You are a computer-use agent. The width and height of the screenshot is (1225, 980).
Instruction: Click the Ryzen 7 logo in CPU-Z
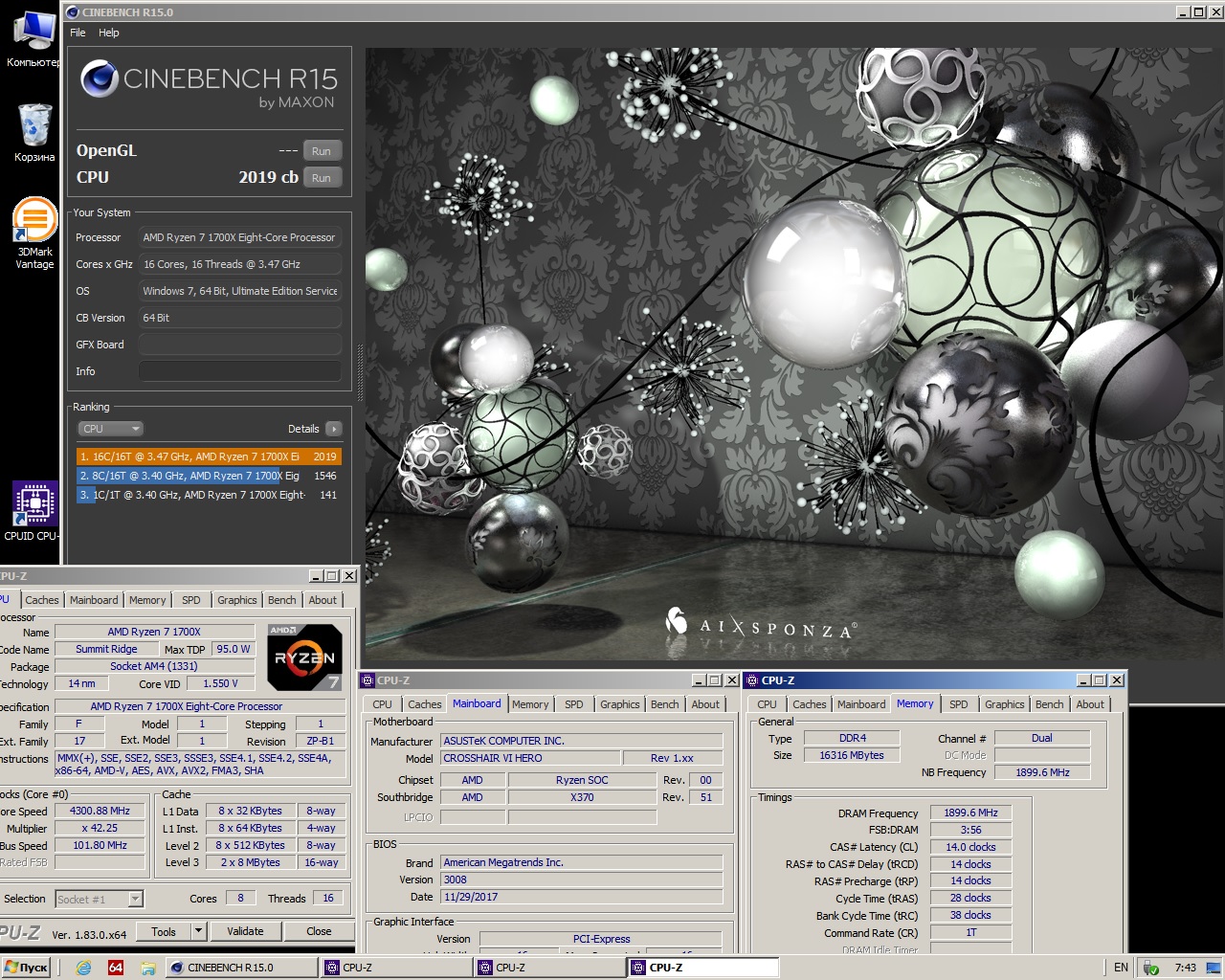pos(304,657)
